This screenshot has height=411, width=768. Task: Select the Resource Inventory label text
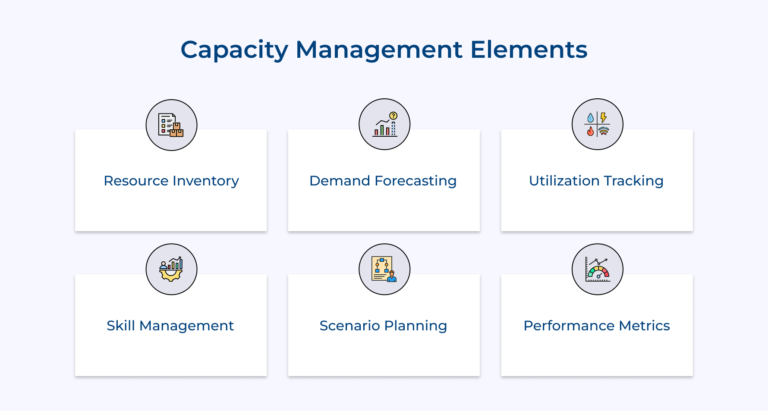click(171, 181)
